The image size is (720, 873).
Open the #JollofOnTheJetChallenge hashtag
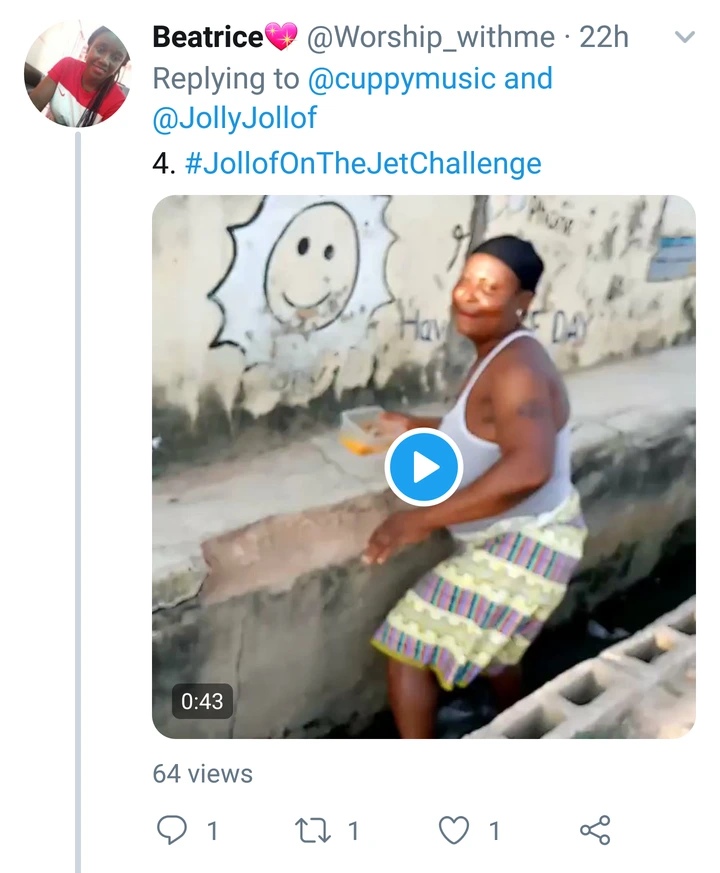pos(363,163)
